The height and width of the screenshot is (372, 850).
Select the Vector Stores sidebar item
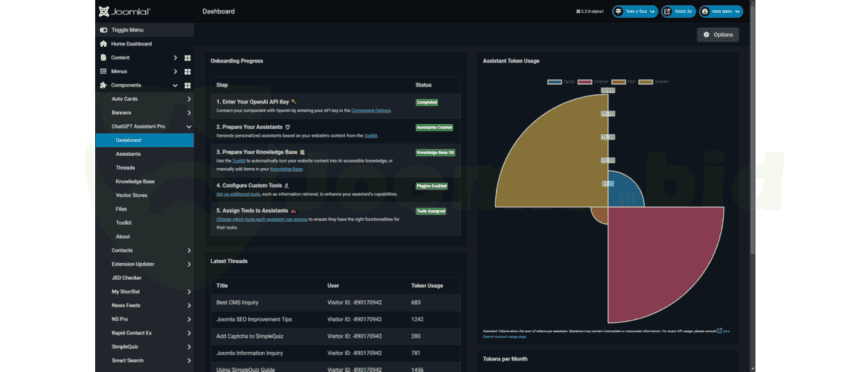[131, 195]
